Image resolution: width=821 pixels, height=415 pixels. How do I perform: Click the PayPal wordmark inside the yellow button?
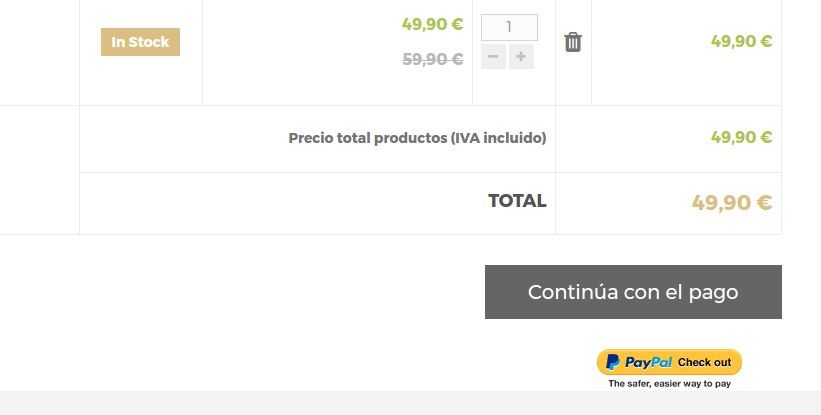pyautogui.click(x=648, y=362)
